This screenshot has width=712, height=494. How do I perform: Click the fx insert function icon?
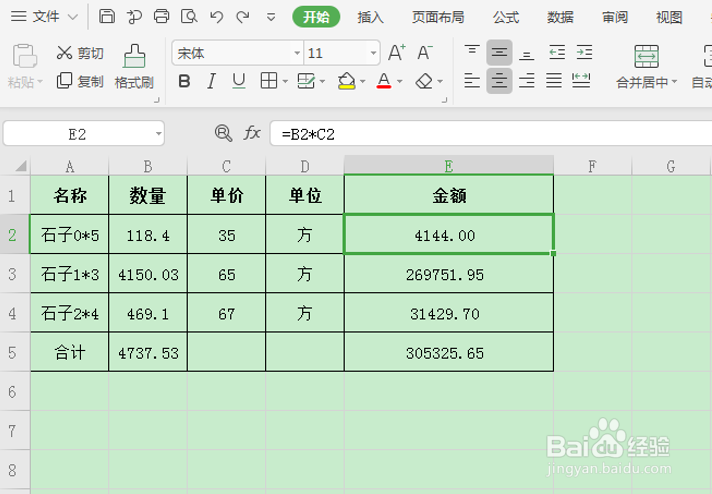tap(252, 133)
